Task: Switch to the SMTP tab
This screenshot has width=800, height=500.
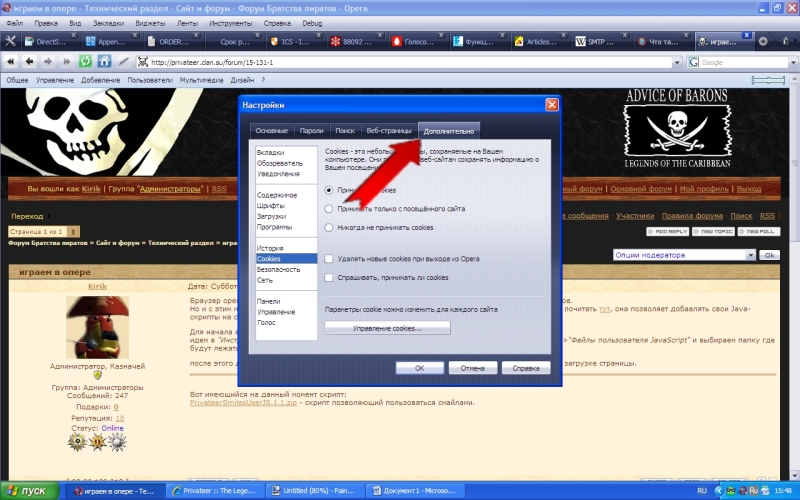Action: (x=601, y=42)
